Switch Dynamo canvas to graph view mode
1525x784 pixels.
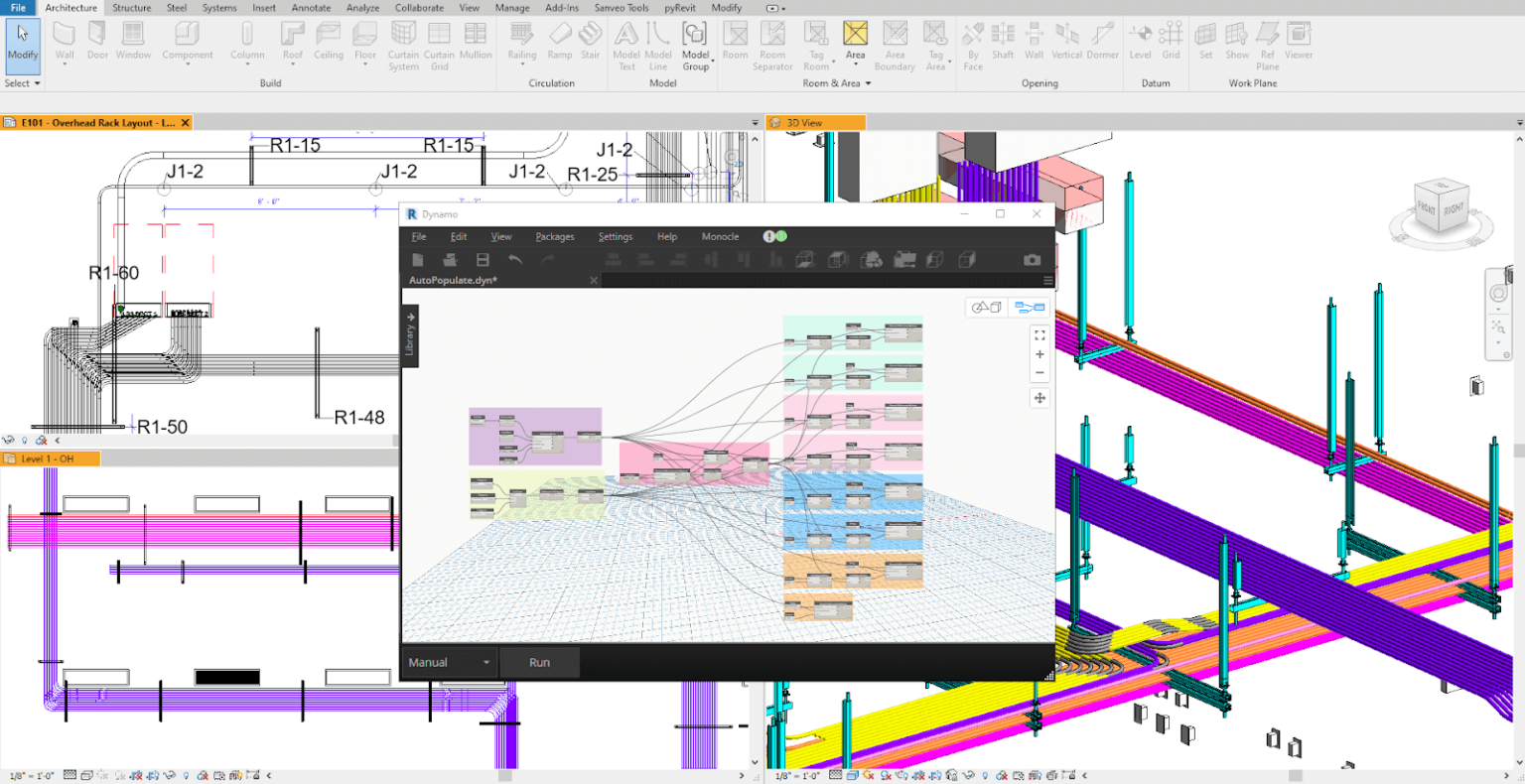[x=1031, y=308]
